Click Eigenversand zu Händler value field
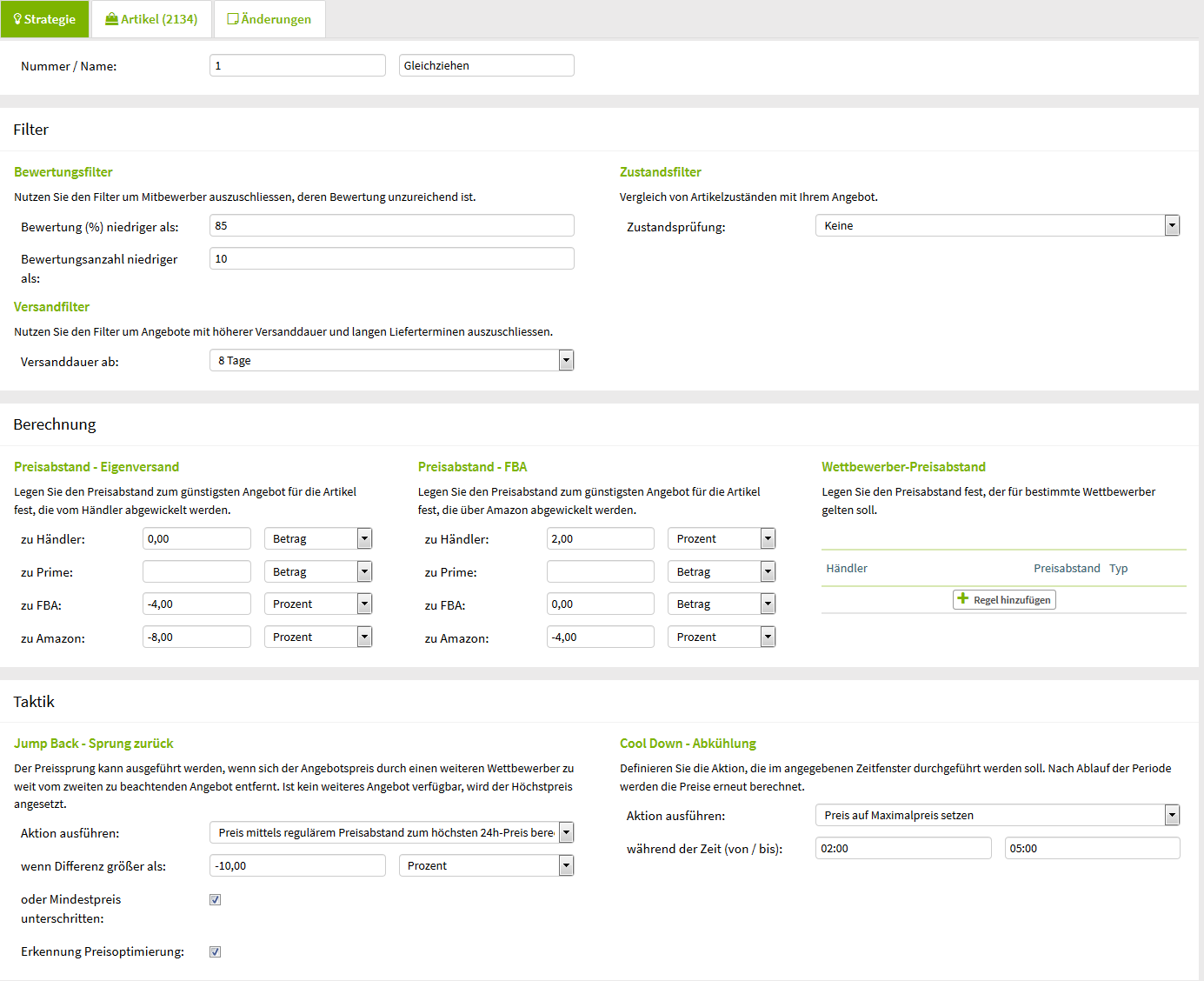The image size is (1204, 981). tap(196, 538)
